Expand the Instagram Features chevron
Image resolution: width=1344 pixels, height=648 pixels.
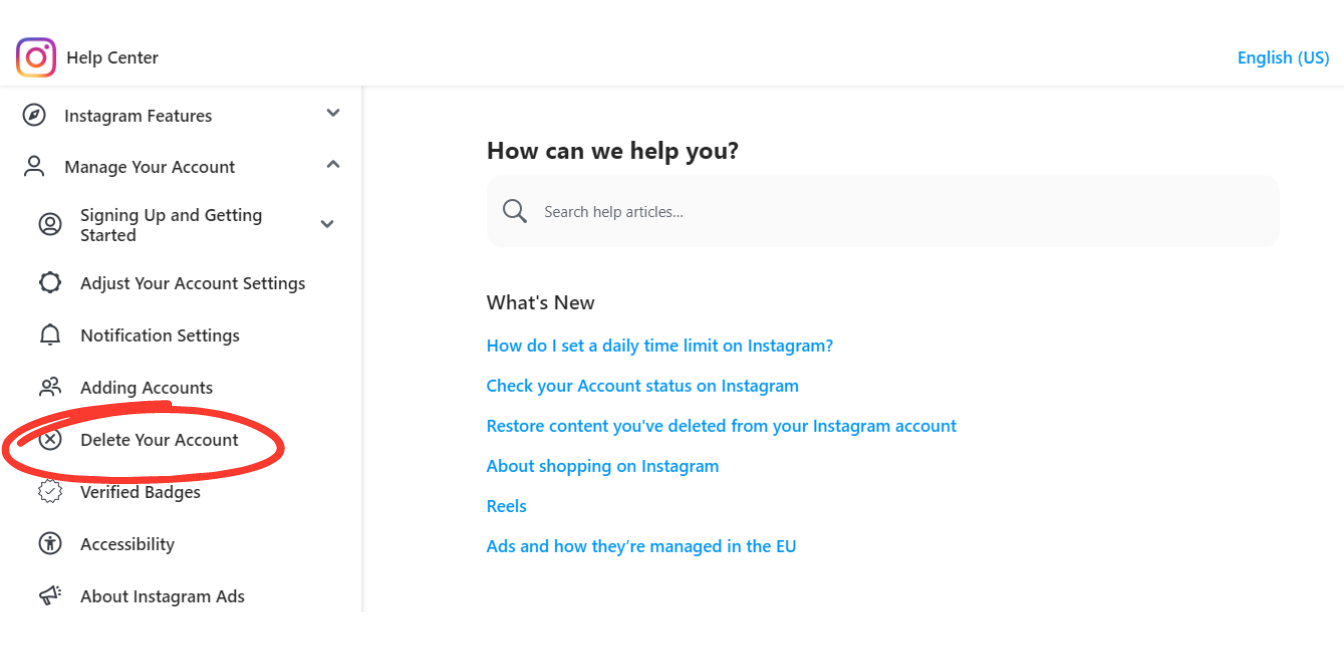click(334, 113)
